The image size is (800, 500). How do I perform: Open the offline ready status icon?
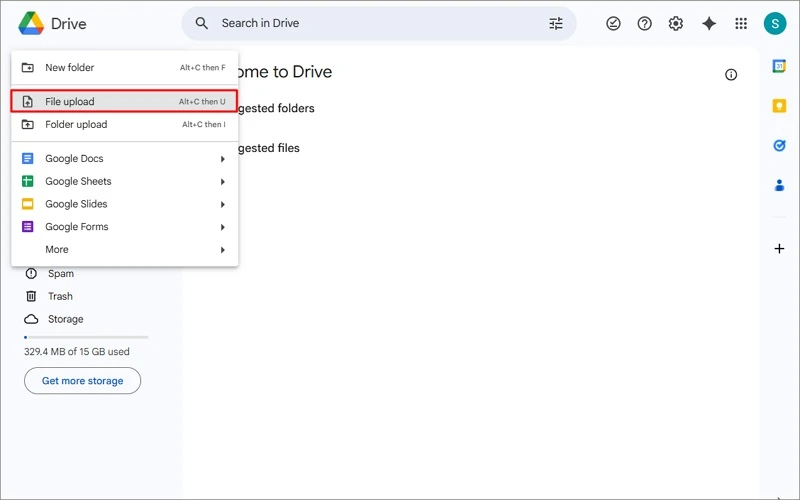[613, 23]
